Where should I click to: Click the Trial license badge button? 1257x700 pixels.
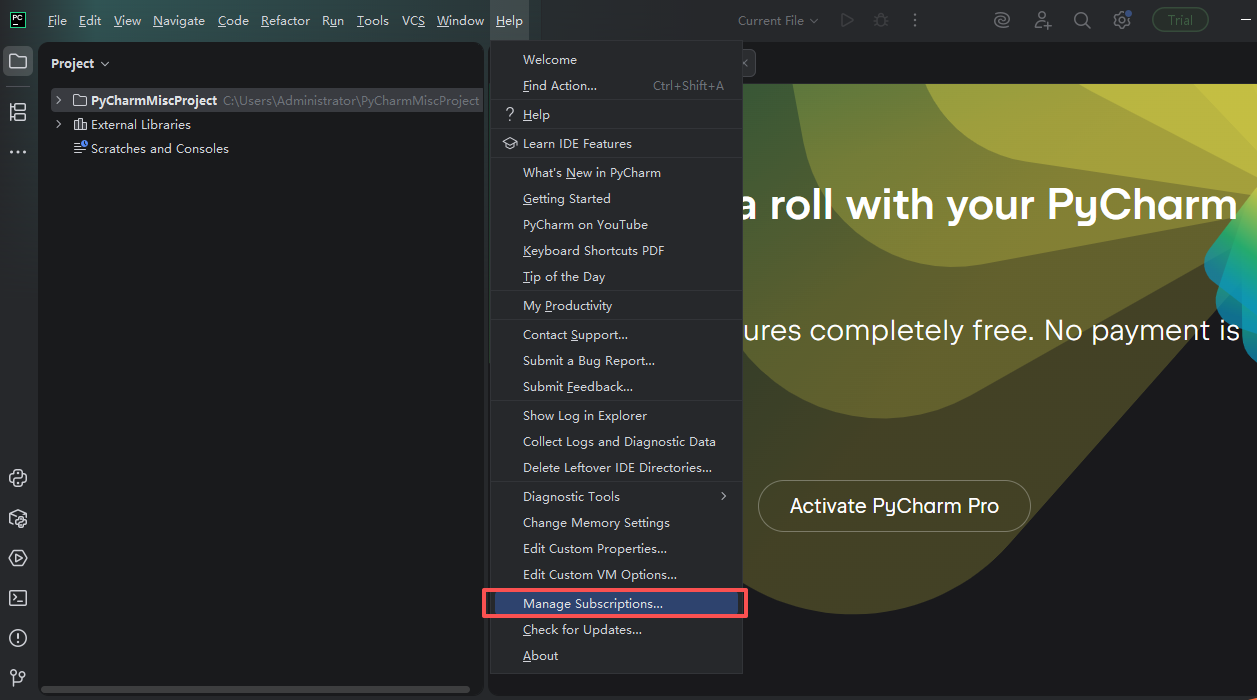[1180, 20]
